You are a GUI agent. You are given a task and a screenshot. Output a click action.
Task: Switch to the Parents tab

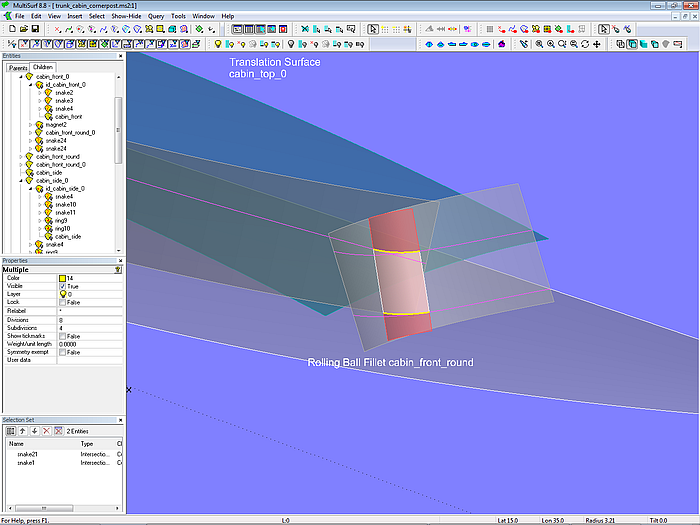(17, 67)
